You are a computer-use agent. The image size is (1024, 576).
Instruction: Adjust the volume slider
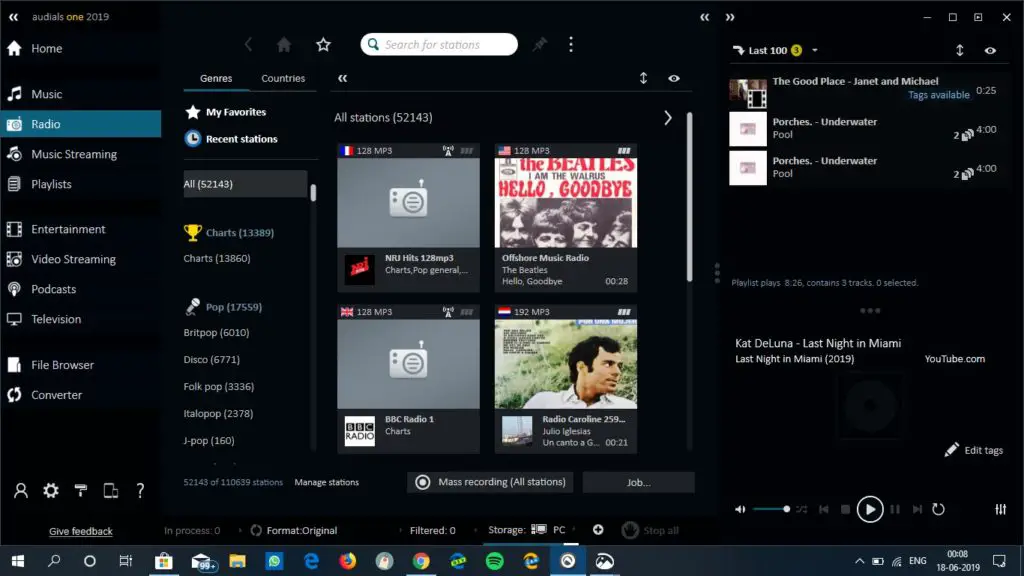pos(771,509)
